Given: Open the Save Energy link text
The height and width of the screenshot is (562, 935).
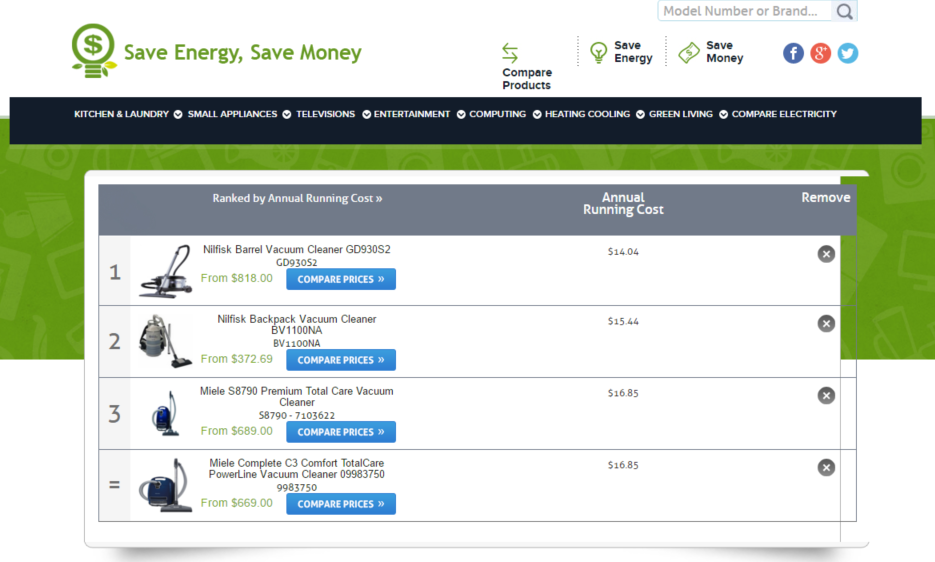Looking at the screenshot, I should click(x=633, y=52).
